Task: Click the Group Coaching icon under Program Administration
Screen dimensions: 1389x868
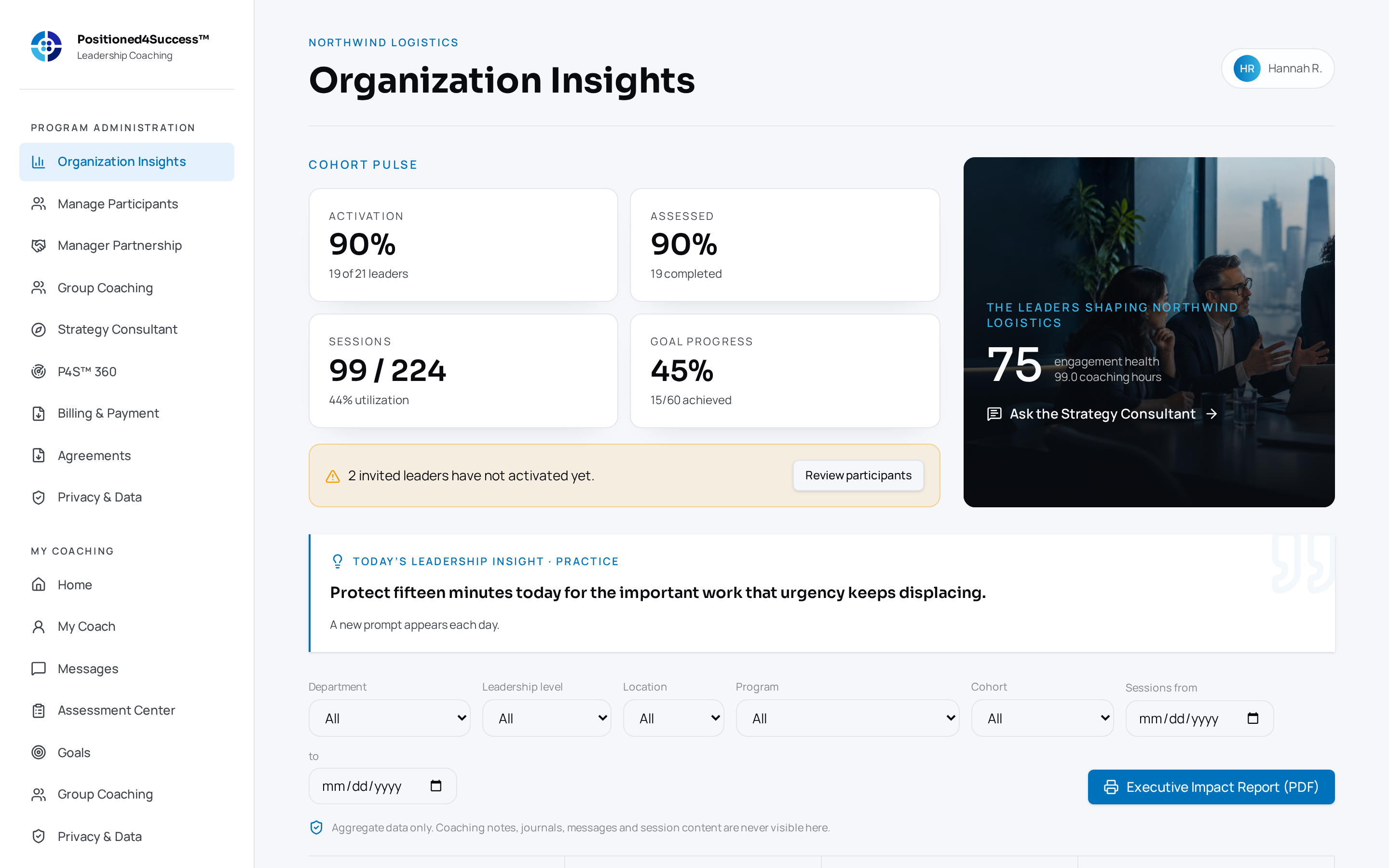Action: point(39,287)
